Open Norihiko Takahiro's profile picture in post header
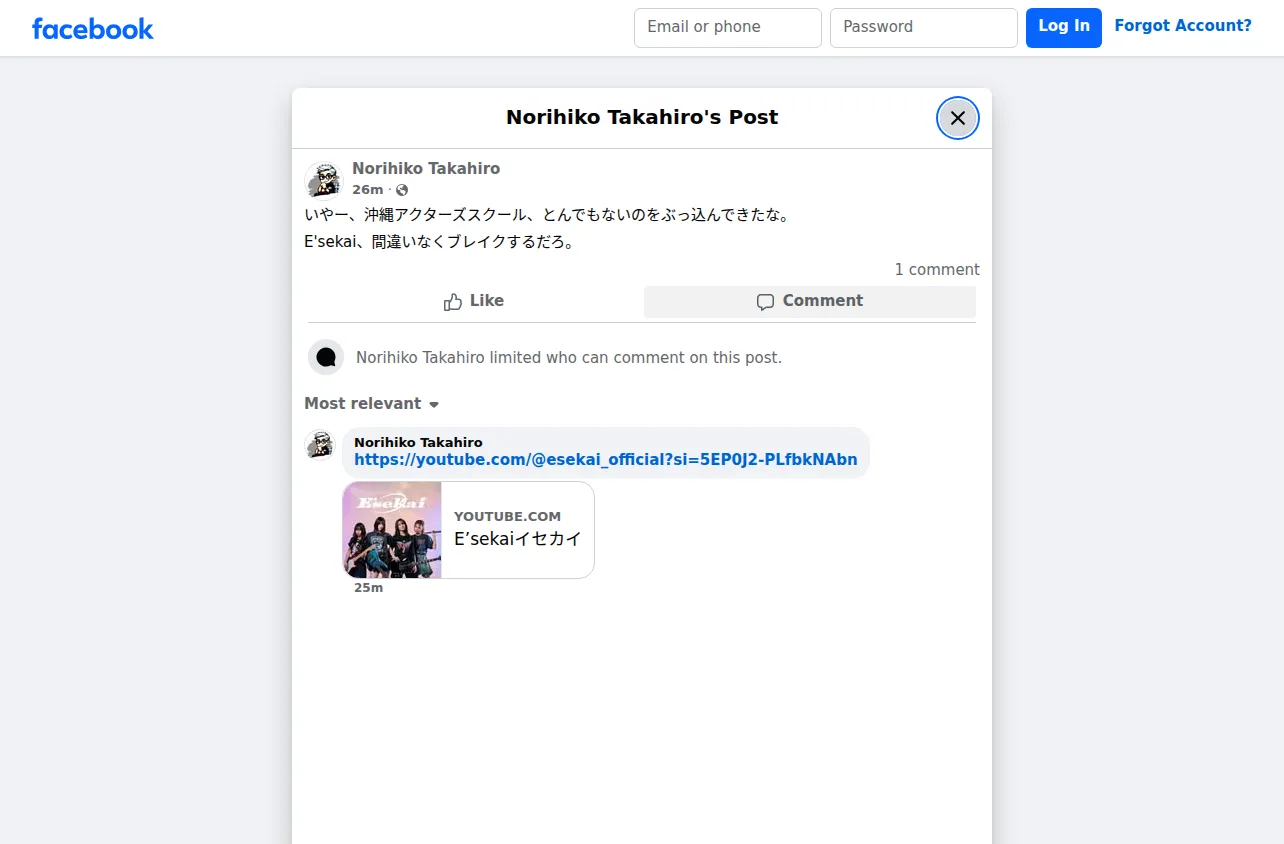The image size is (1284, 844). [x=324, y=180]
